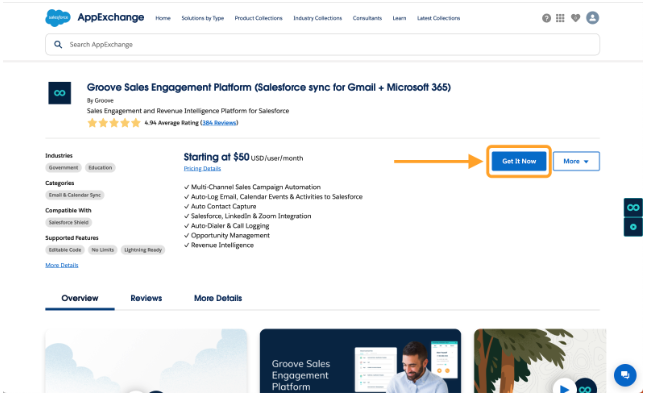Click the Groove infinity side panel icon
653x398 pixels.
[633, 207]
